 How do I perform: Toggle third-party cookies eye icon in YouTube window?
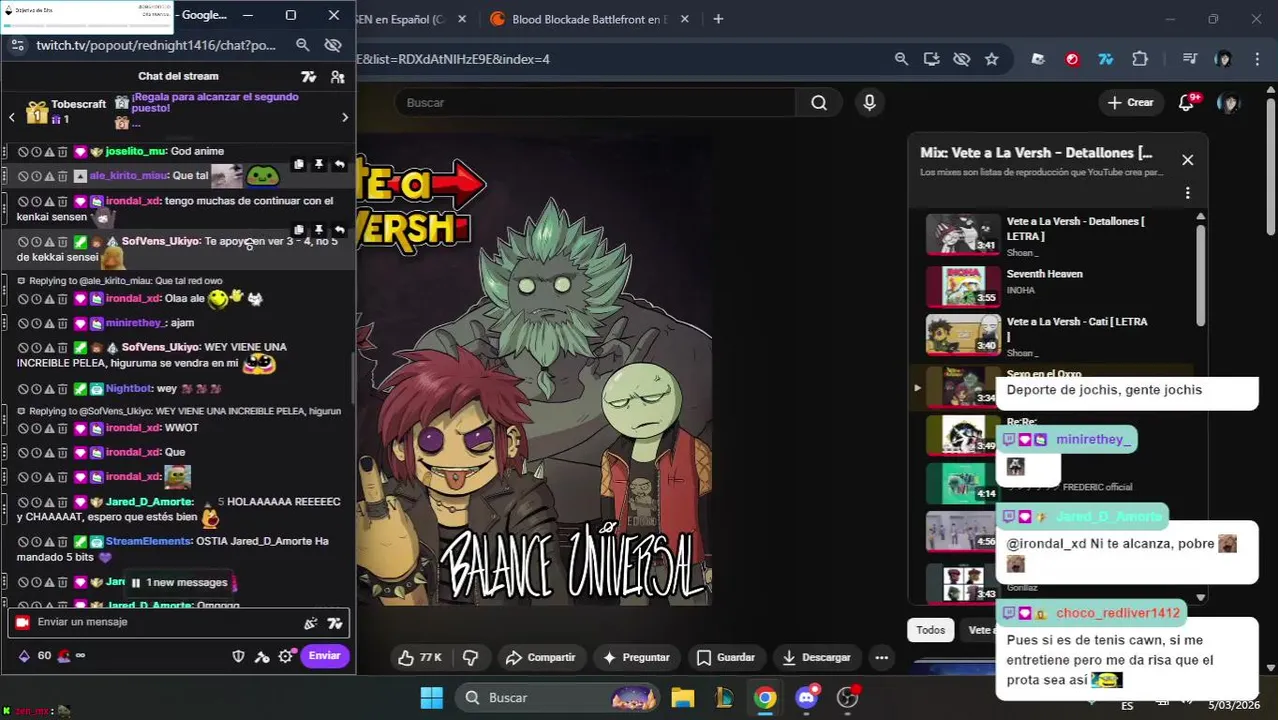(961, 59)
